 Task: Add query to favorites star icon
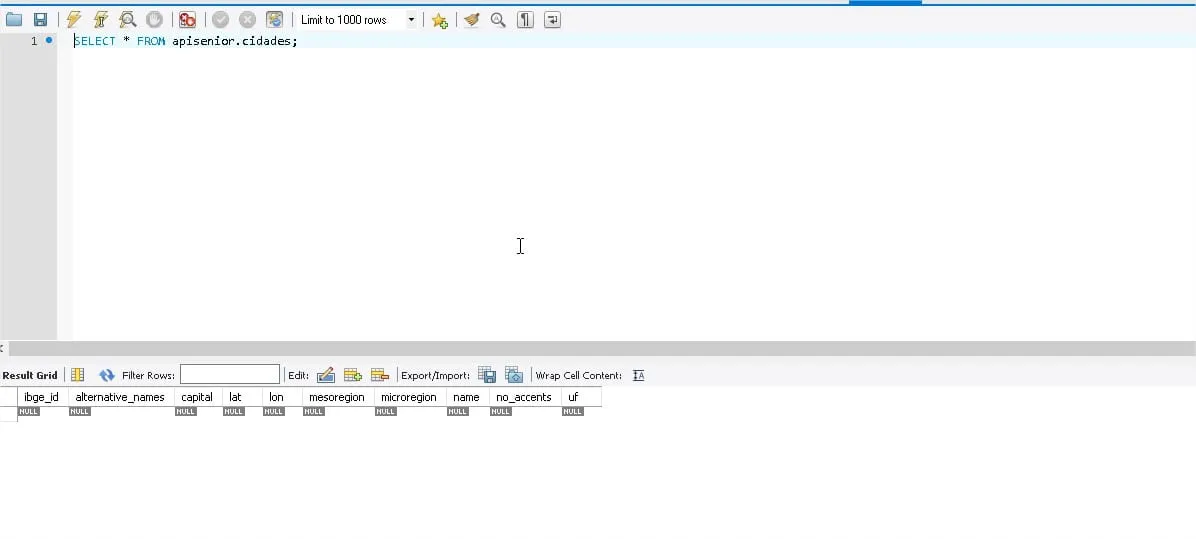(439, 21)
